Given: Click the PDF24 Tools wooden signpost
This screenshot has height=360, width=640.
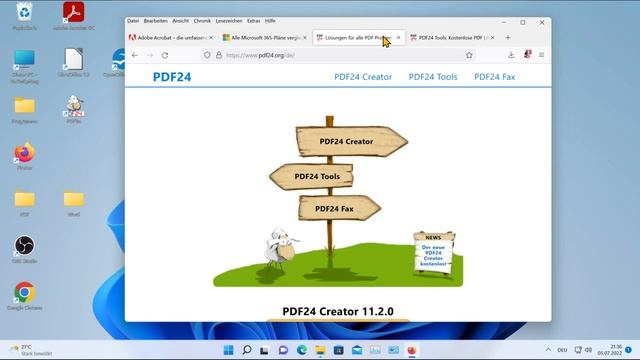Looking at the screenshot, I should [312, 176].
